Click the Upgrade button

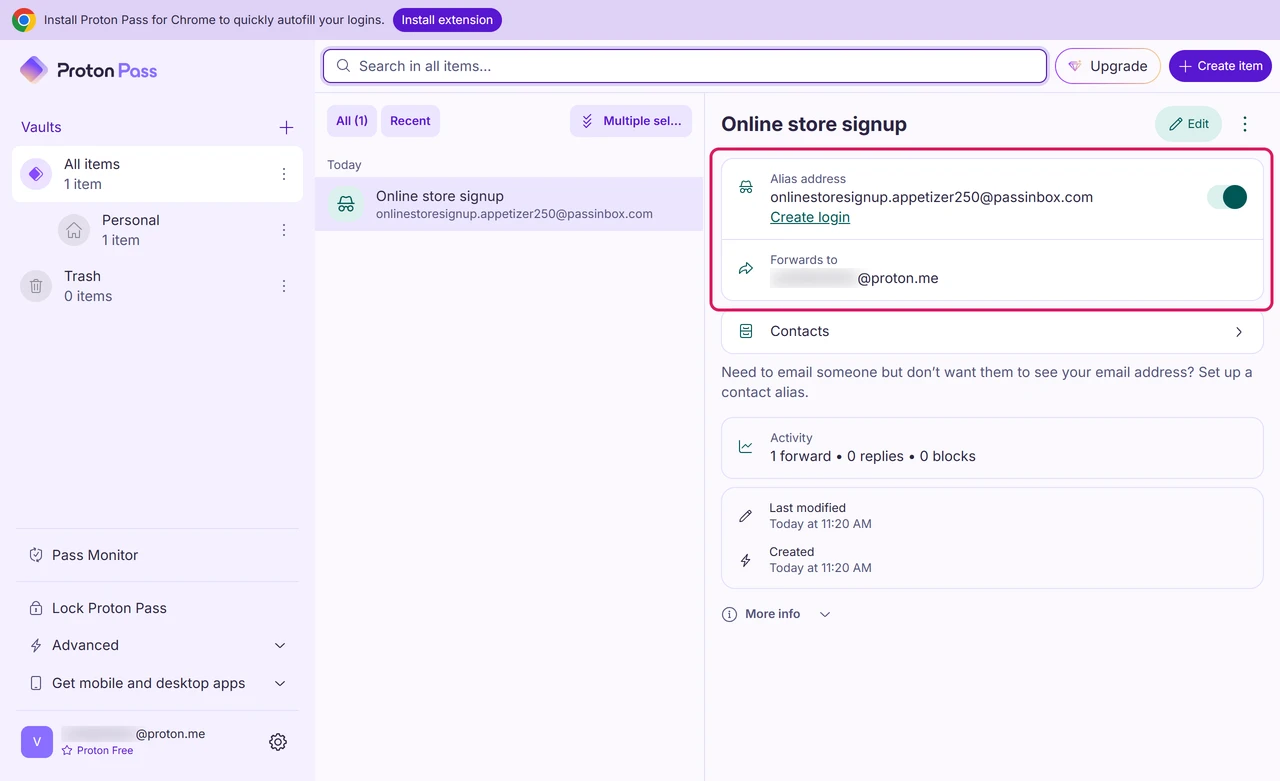point(1107,66)
